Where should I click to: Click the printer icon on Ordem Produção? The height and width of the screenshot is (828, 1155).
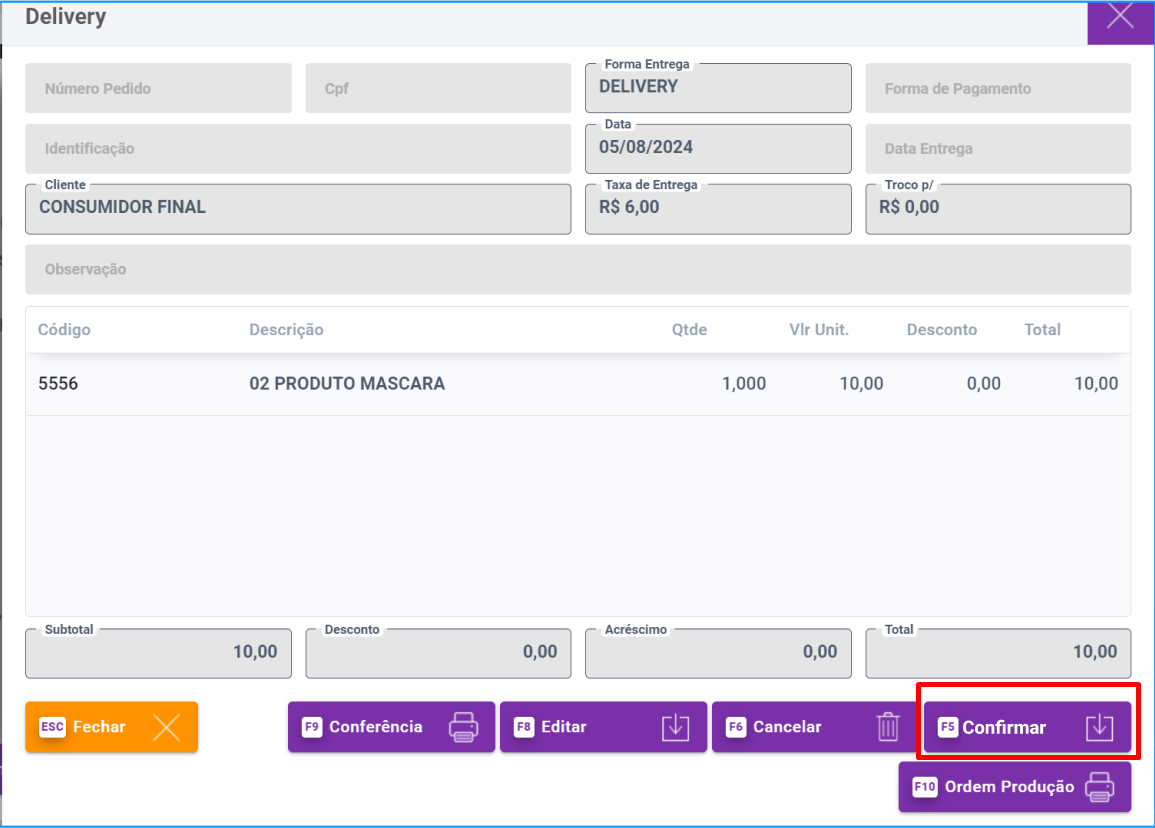tap(1099, 787)
